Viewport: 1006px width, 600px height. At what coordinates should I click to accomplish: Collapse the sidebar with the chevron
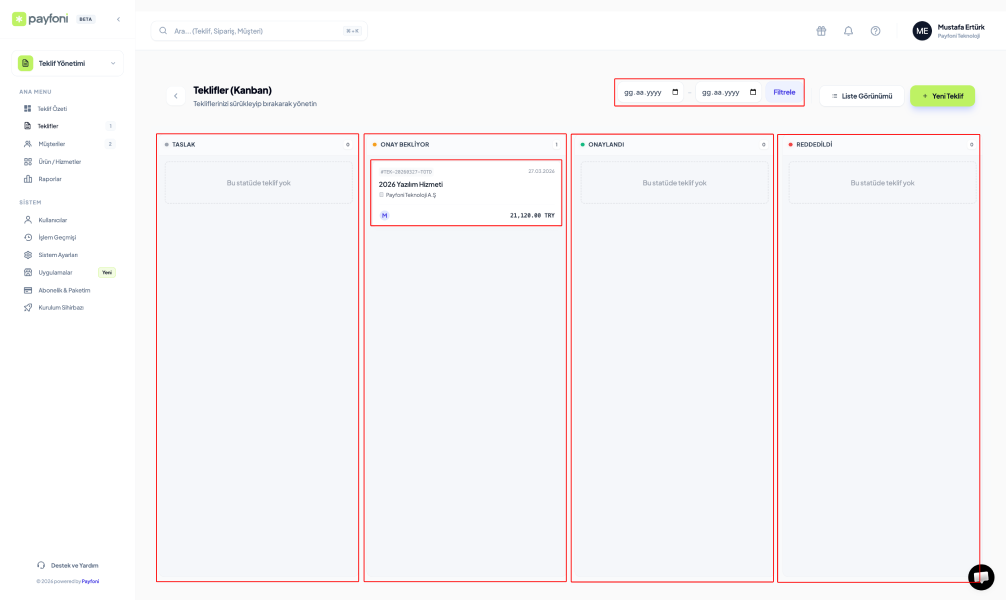click(118, 19)
